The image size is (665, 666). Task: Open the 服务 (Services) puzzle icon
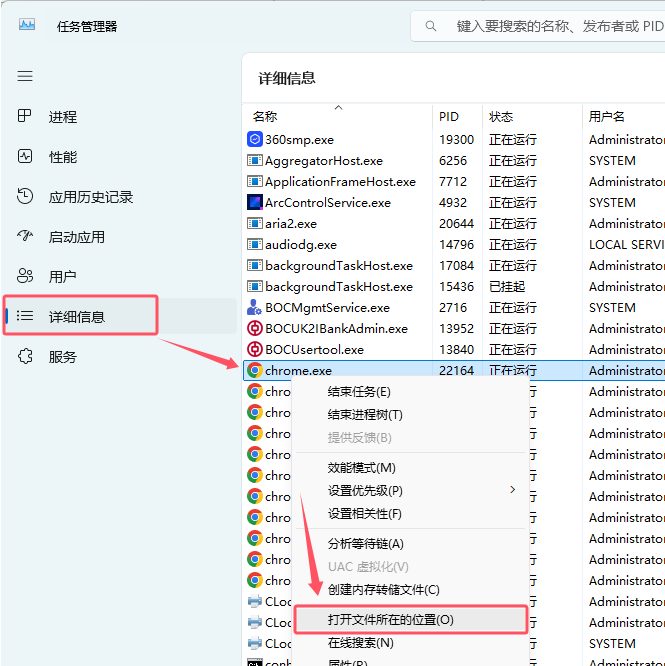point(25,357)
